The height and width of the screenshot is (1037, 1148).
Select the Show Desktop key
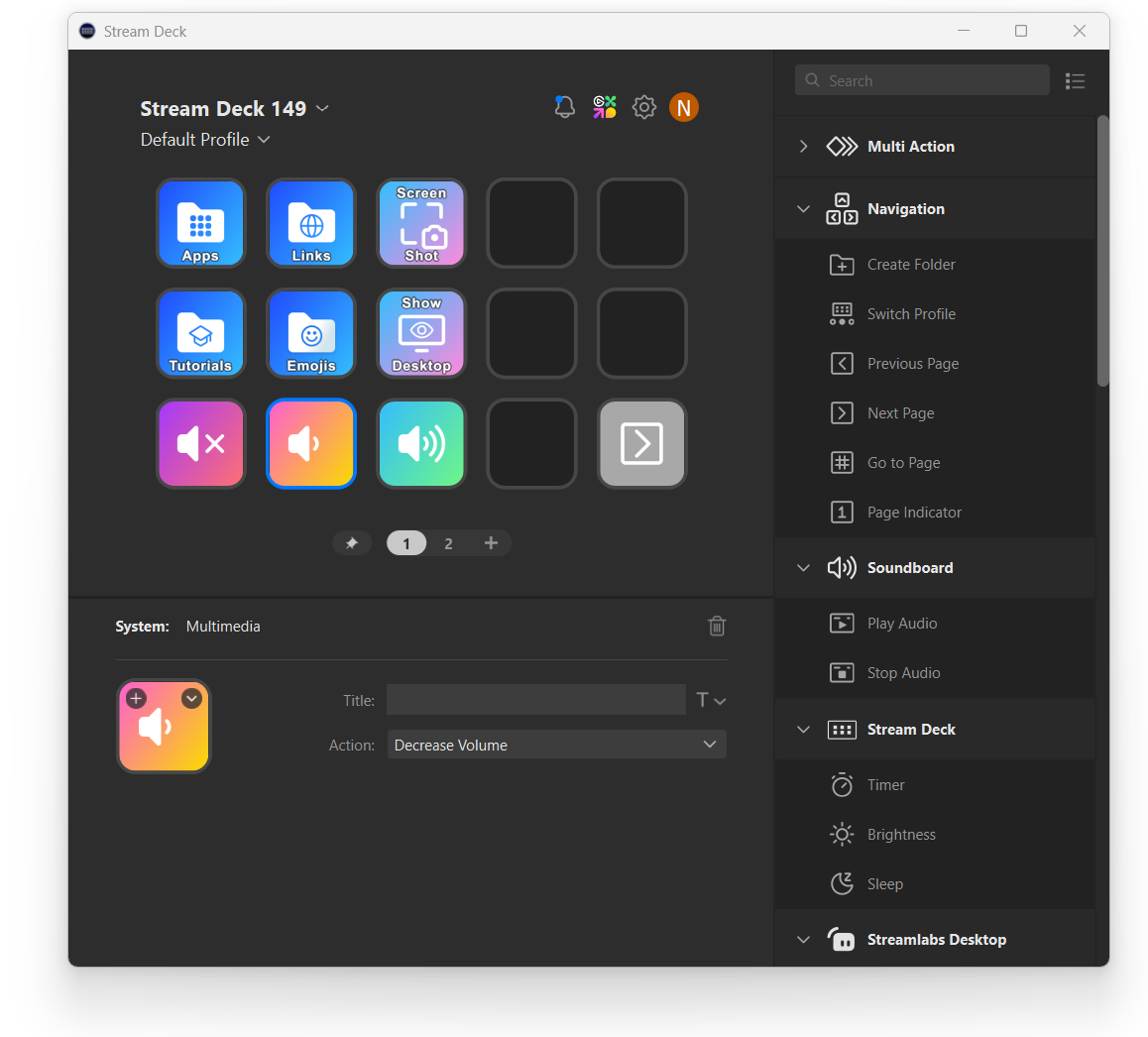click(421, 333)
